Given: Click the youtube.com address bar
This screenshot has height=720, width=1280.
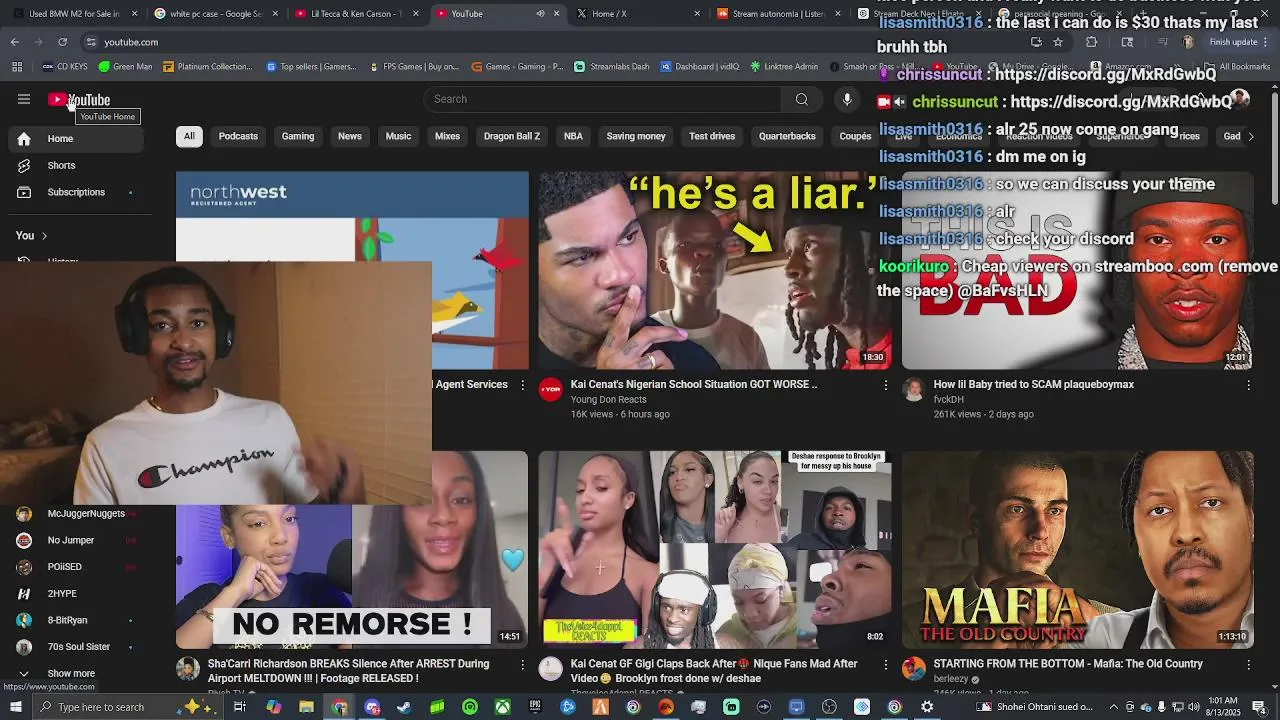Looking at the screenshot, I should coord(550,42).
